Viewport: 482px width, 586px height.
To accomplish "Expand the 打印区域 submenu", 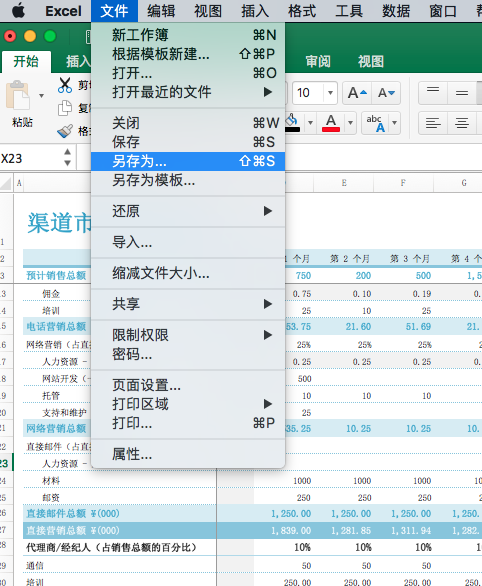I will (188, 404).
